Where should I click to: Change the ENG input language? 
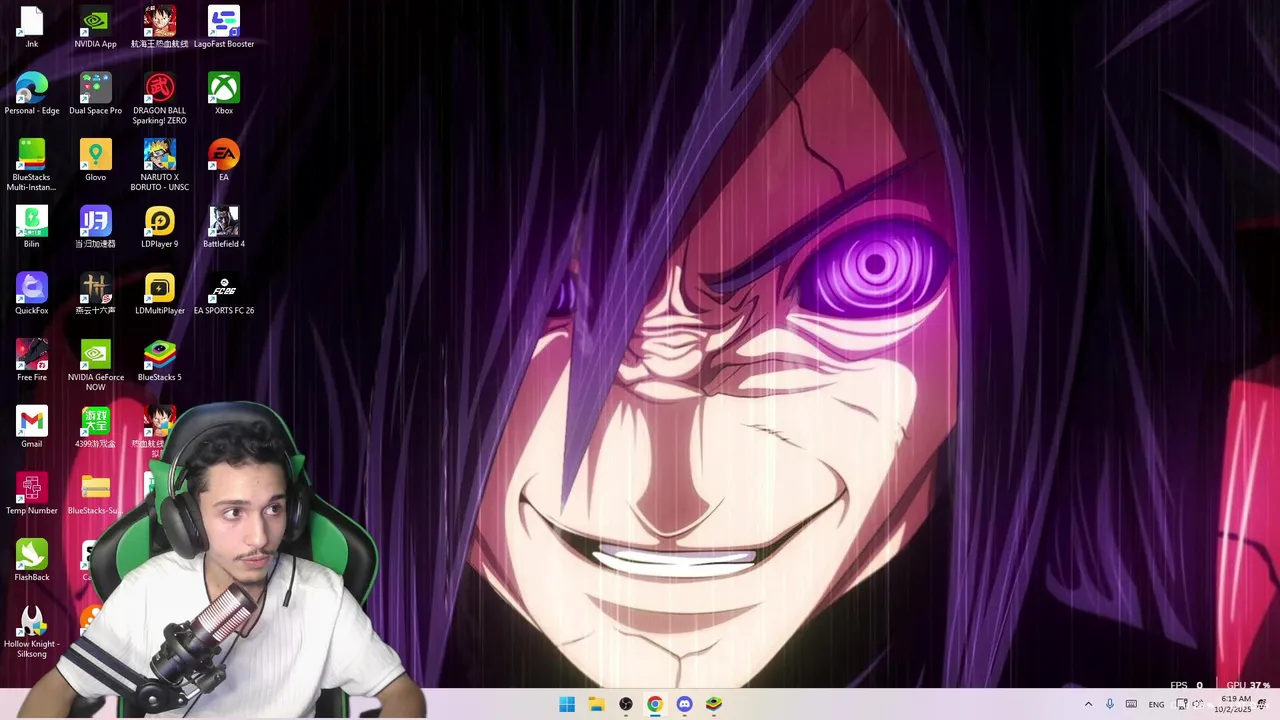pyautogui.click(x=1156, y=704)
